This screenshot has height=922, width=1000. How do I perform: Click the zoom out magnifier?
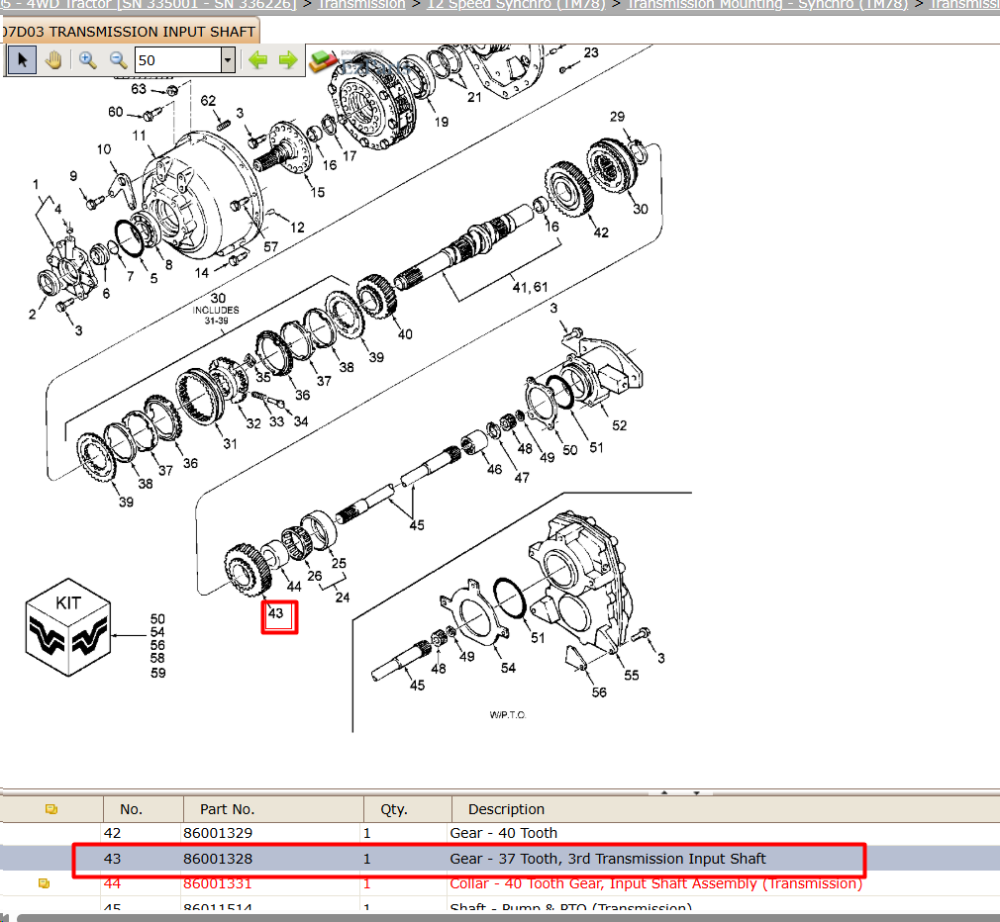coord(118,61)
